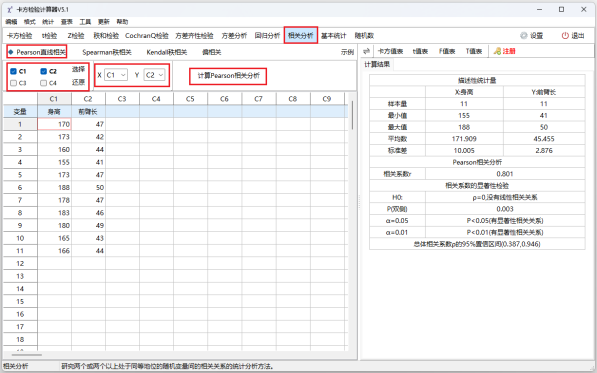The width and height of the screenshot is (597, 373).
Task: Check the C3 checkbox
Action: point(13,83)
